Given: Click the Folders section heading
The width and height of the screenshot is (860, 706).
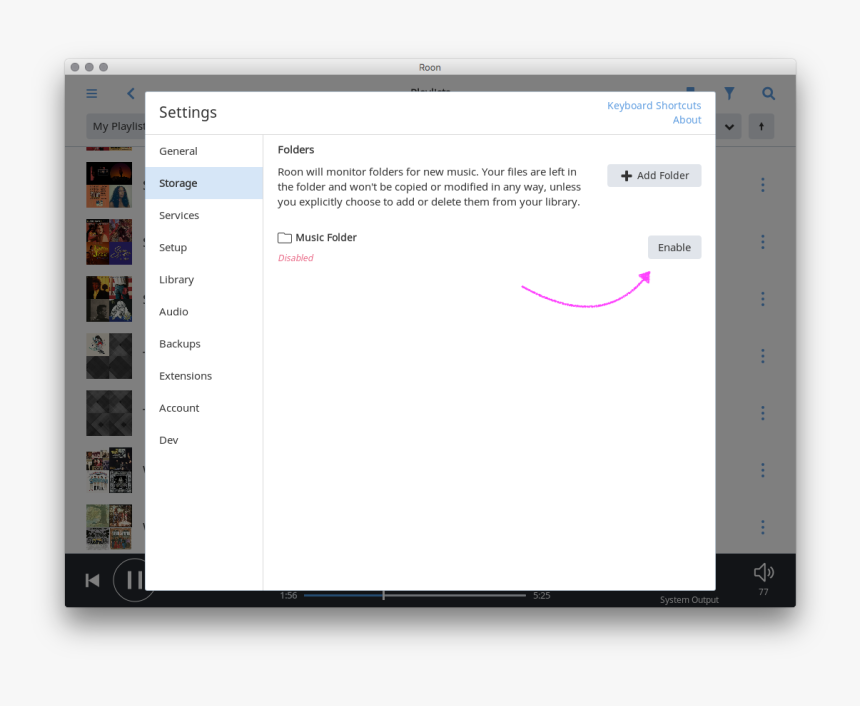Looking at the screenshot, I should 296,150.
